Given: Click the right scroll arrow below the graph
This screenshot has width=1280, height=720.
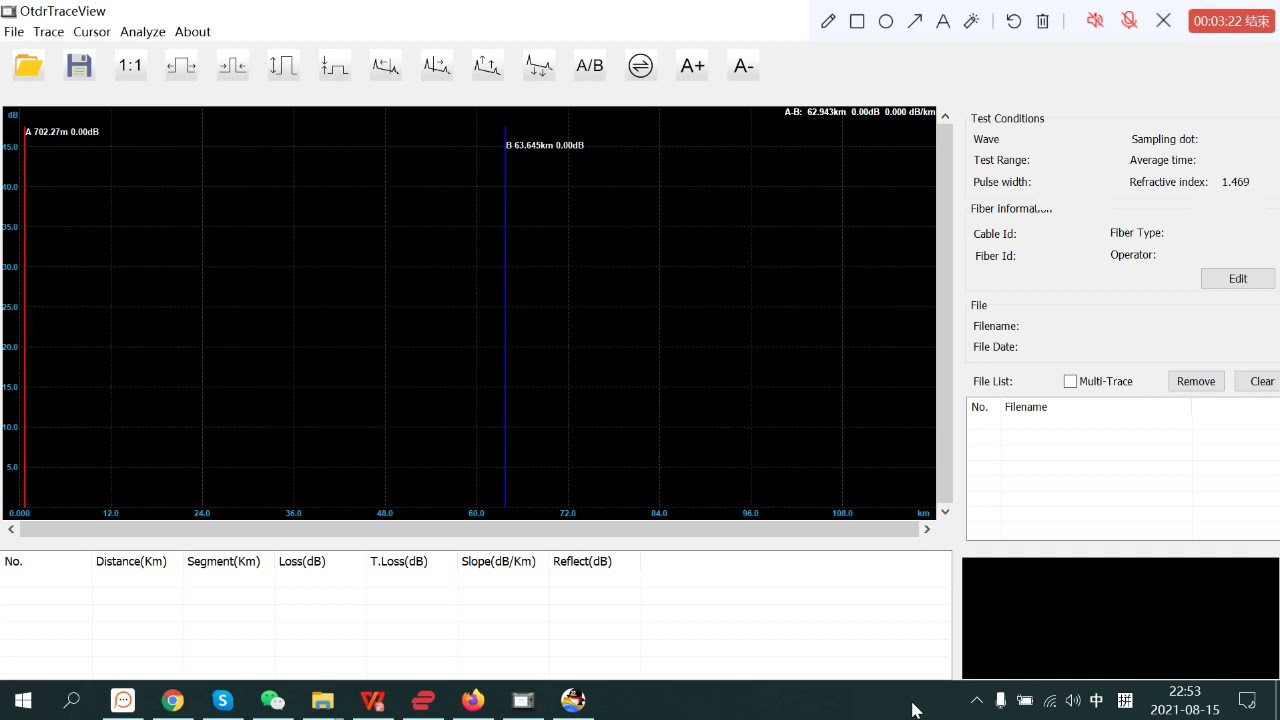Looking at the screenshot, I should click(x=927, y=529).
